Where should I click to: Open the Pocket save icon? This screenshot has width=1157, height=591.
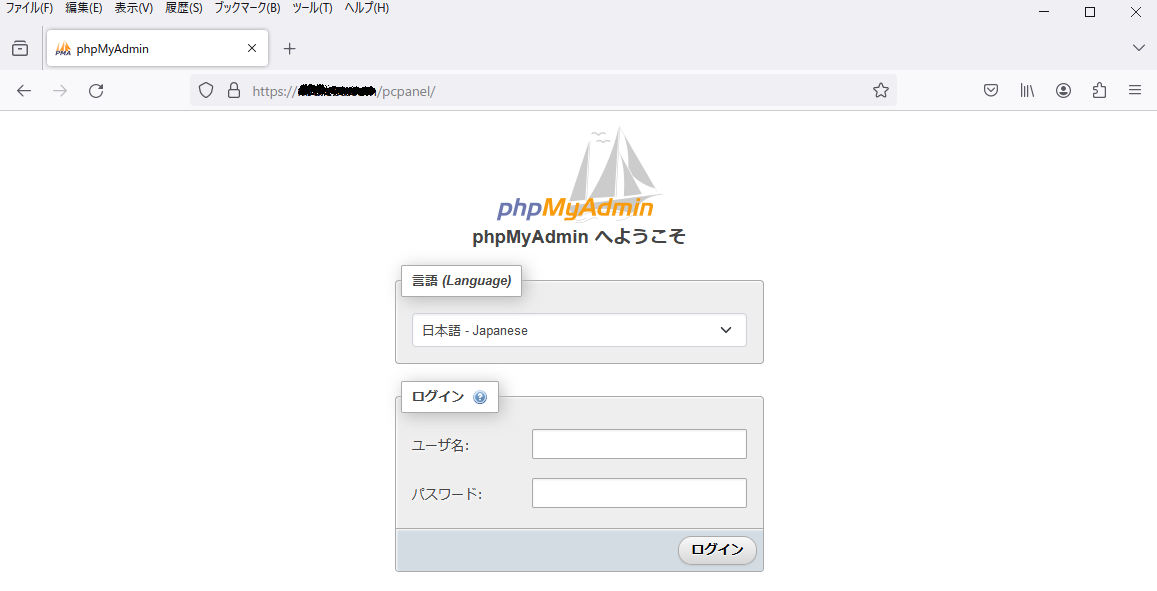click(991, 91)
